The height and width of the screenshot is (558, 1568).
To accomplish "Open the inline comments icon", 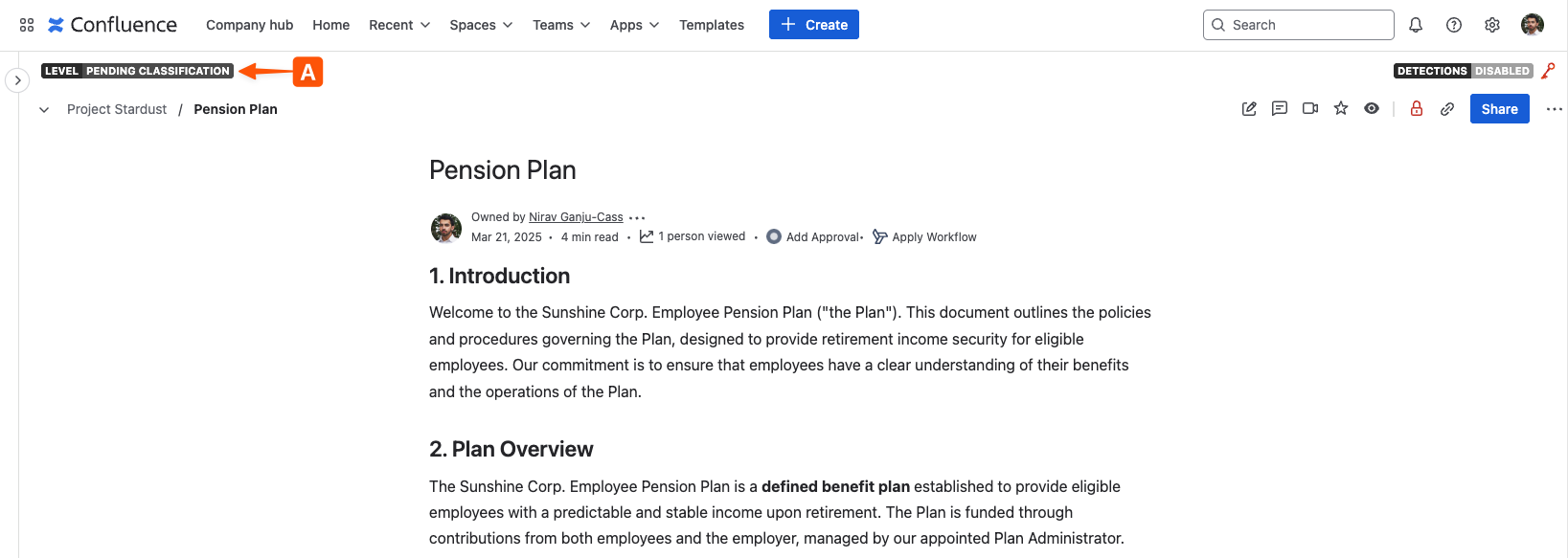I will click(x=1280, y=109).
